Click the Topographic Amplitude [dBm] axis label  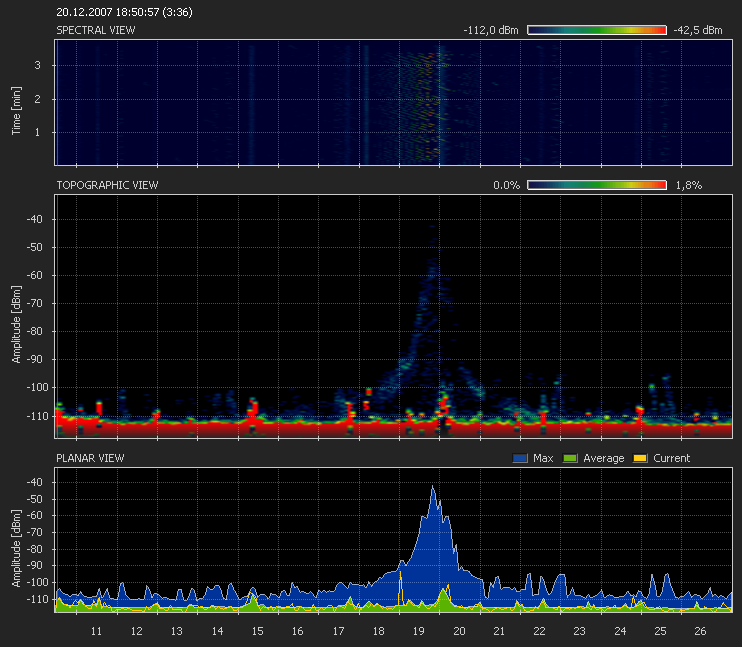[x=16, y=324]
